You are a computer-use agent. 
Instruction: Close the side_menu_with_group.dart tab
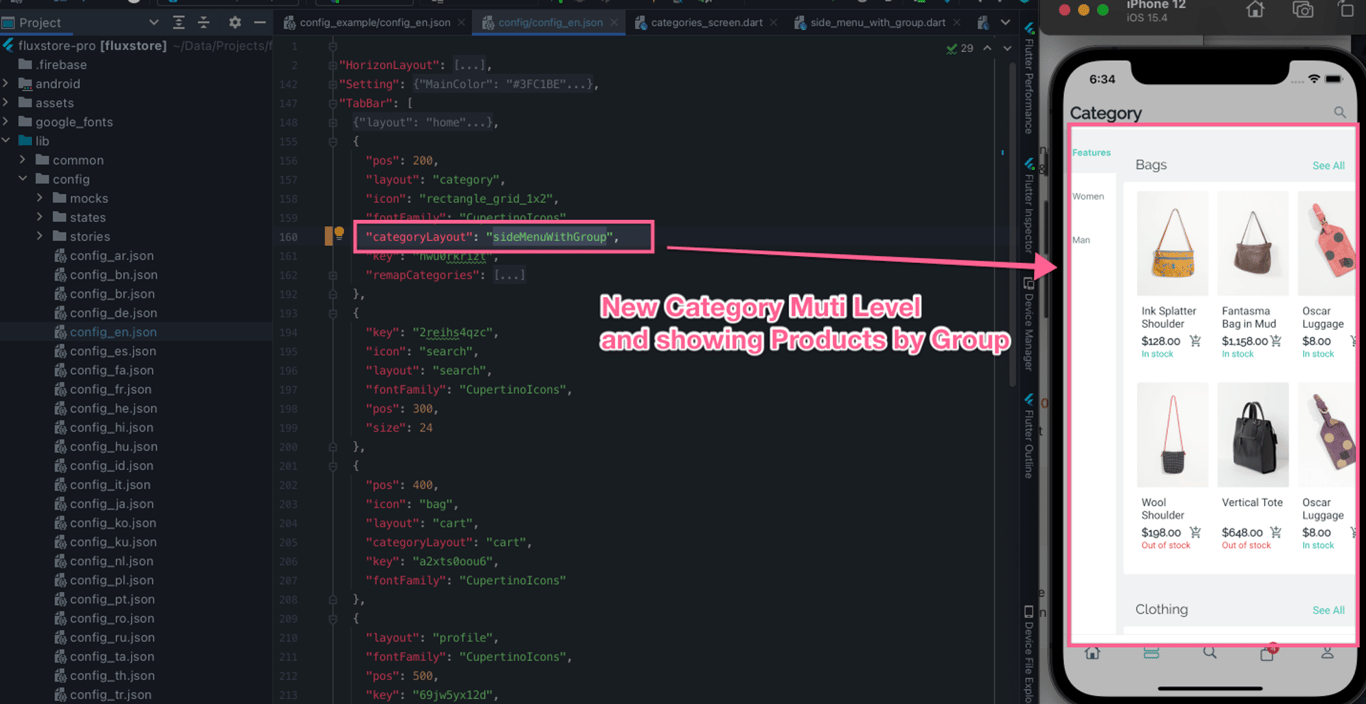957,22
